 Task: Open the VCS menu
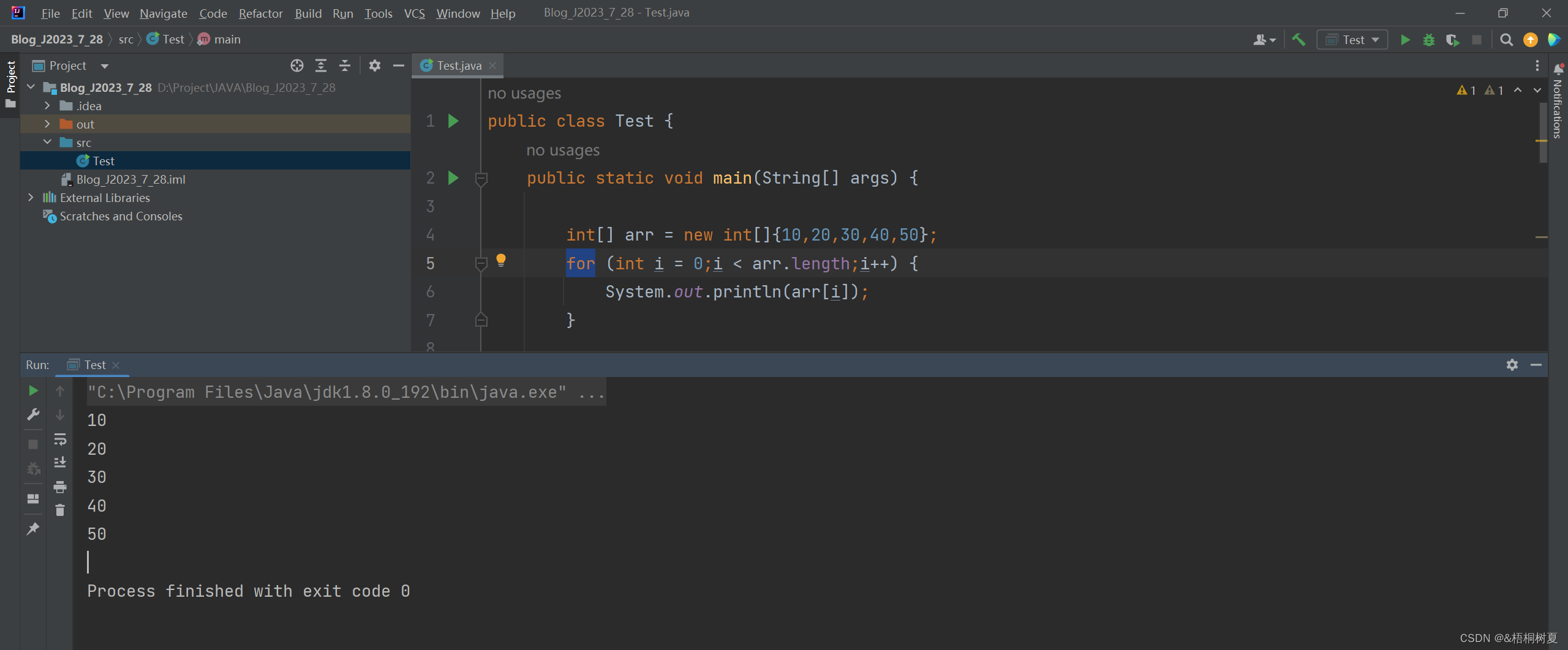point(415,13)
